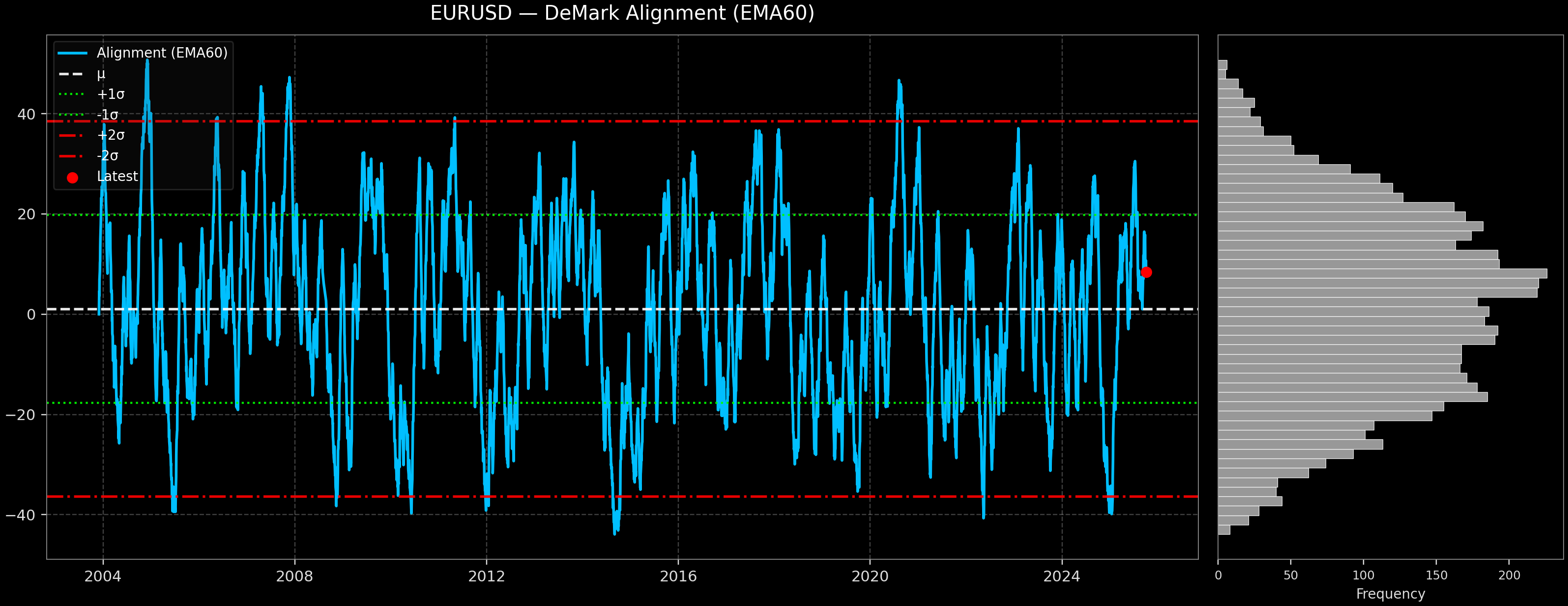Select the Latest legend label text
Image resolution: width=1568 pixels, height=606 pixels.
117,177
